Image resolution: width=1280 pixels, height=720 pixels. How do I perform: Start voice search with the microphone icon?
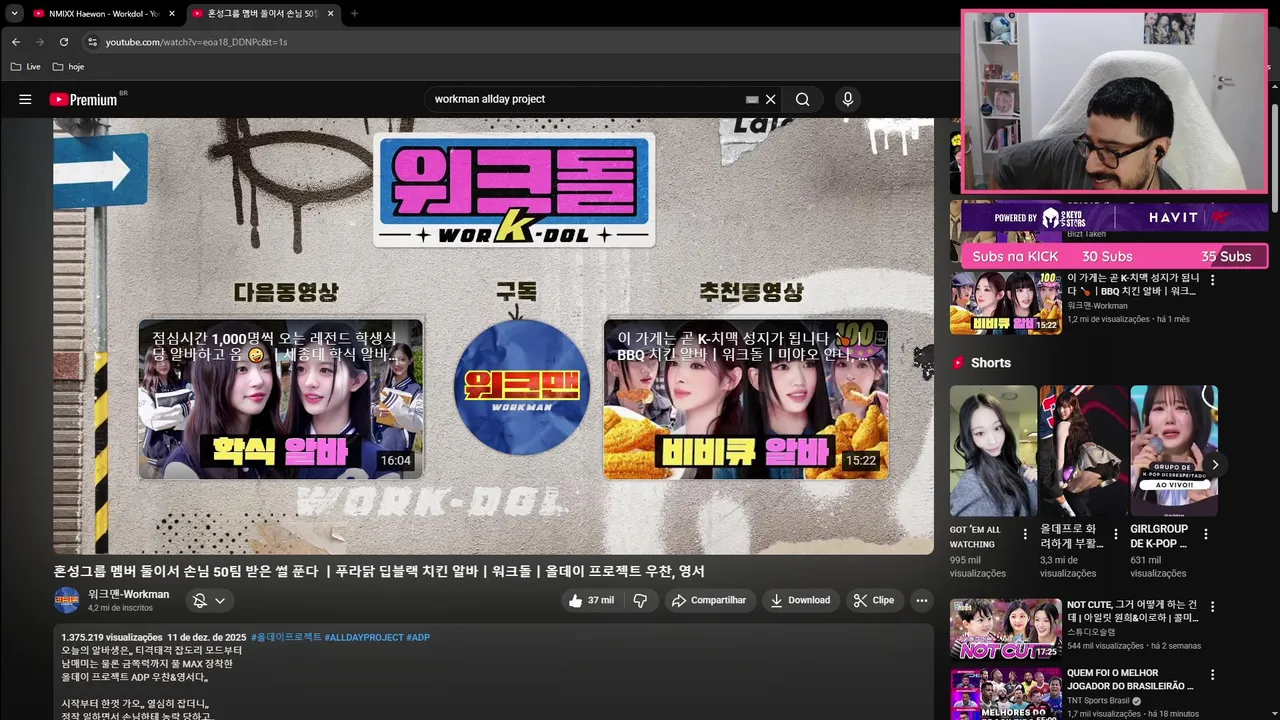pos(848,99)
